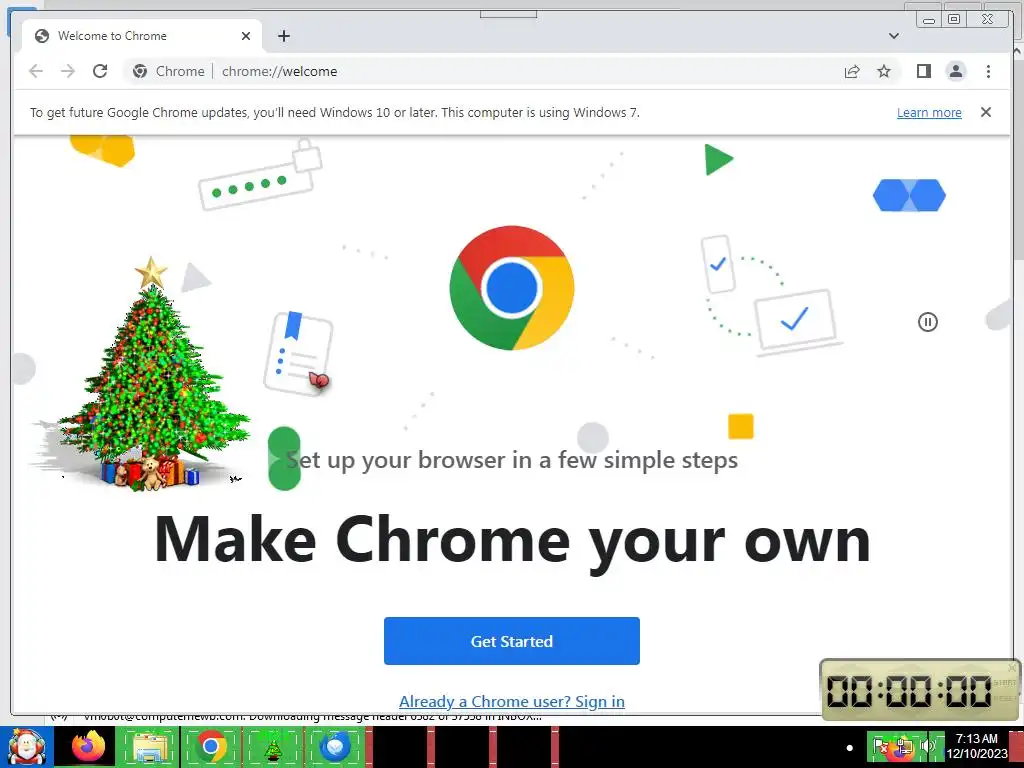Image resolution: width=1024 pixels, height=768 pixels.
Task: Open a new tab with plus button
Action: 283,36
